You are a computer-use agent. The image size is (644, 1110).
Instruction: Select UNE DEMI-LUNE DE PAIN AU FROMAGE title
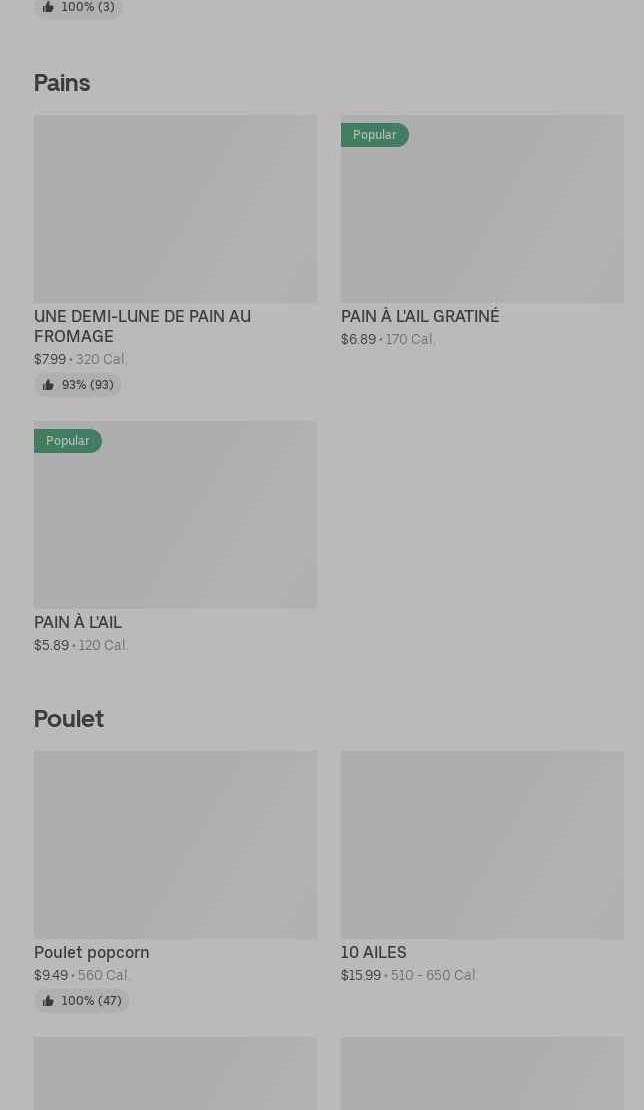(142, 326)
